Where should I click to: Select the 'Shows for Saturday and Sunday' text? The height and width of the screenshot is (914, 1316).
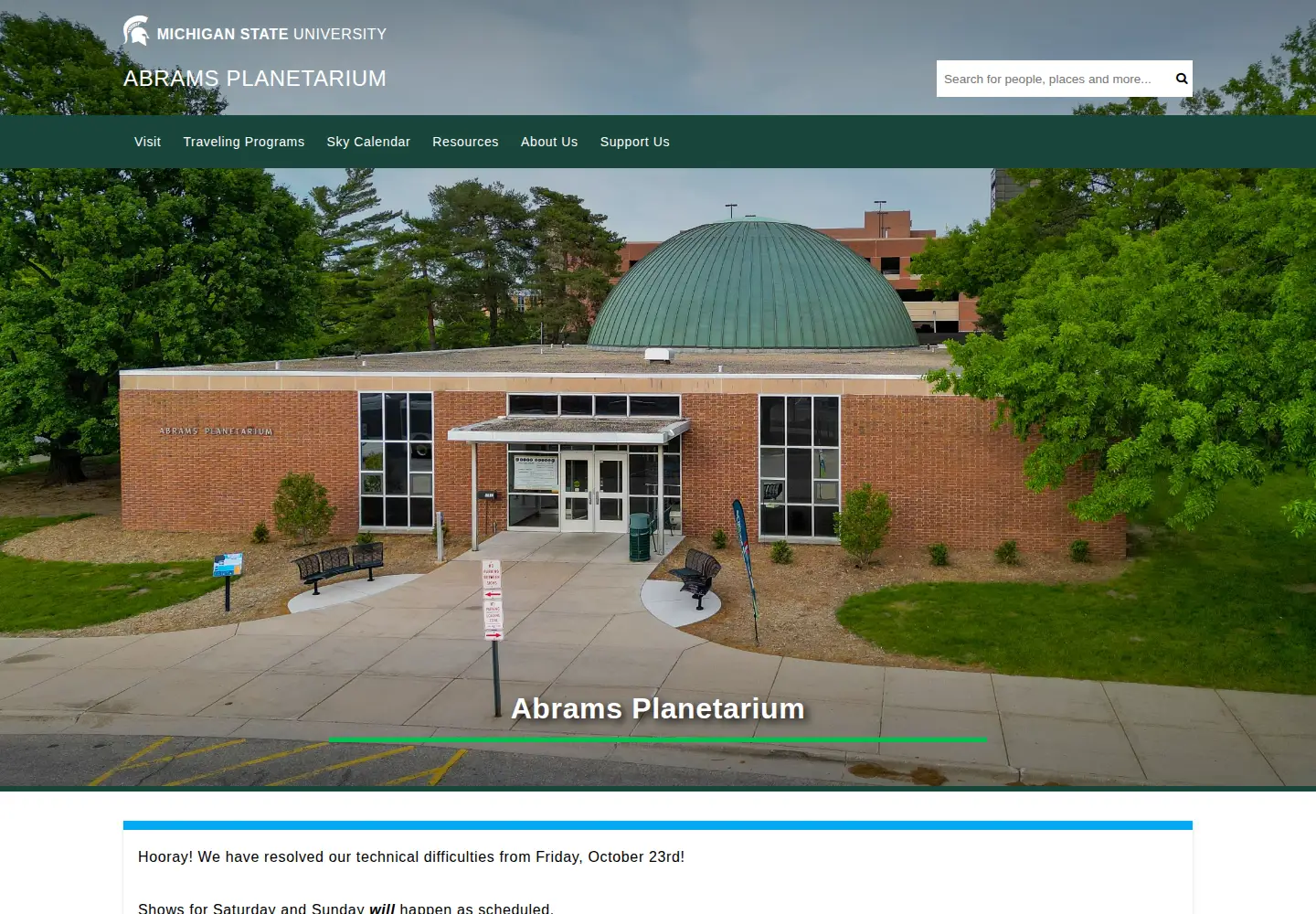click(345, 908)
